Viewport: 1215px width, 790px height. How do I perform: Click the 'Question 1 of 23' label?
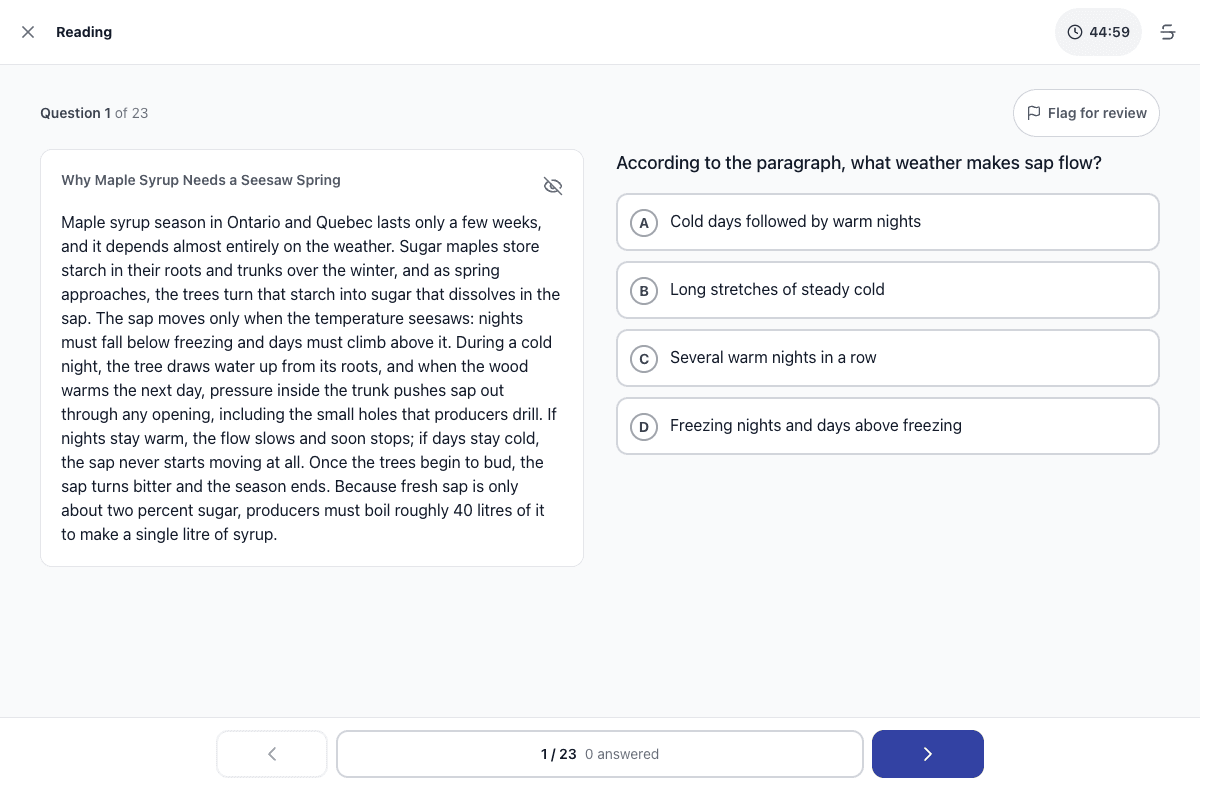click(x=94, y=113)
